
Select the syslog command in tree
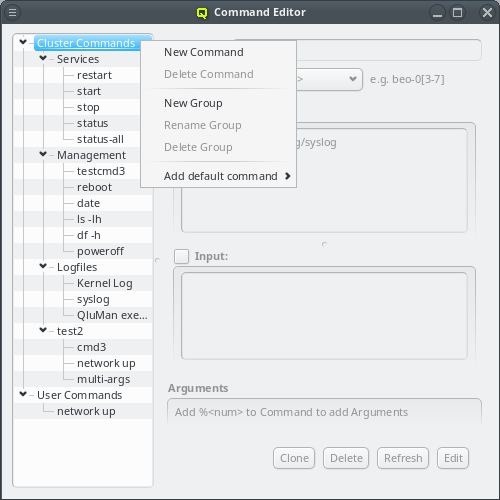[x=93, y=299]
